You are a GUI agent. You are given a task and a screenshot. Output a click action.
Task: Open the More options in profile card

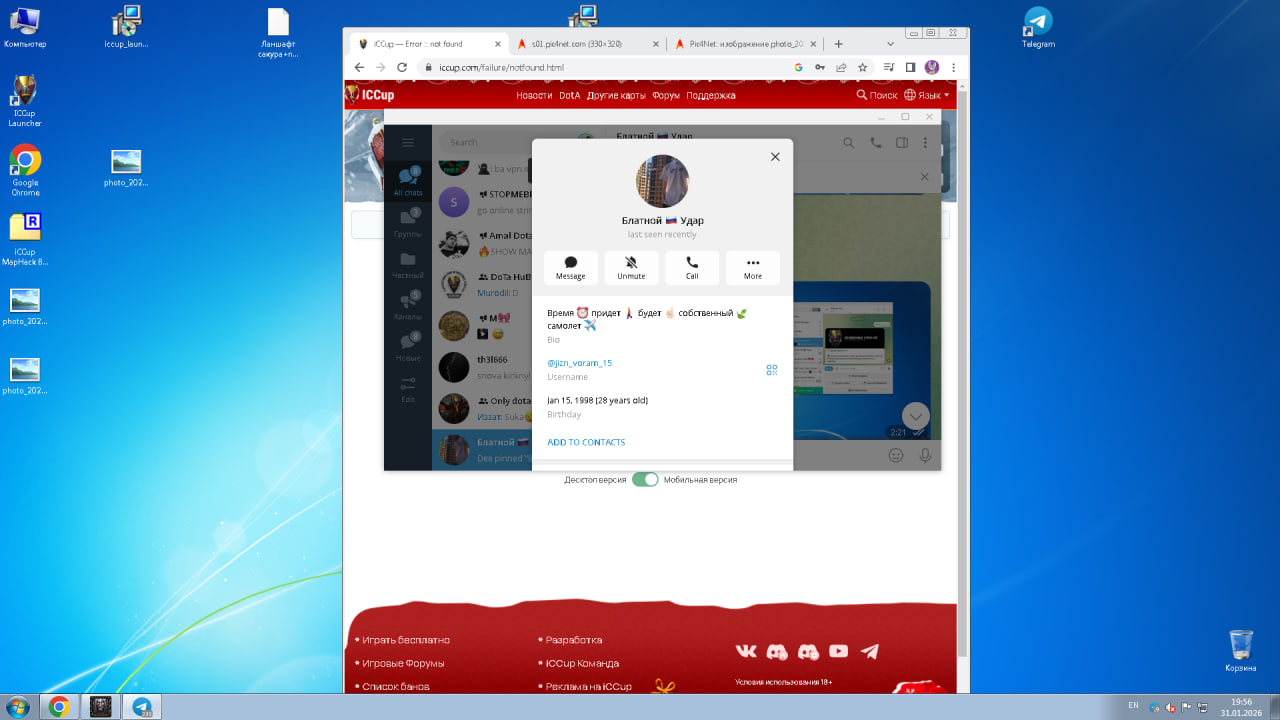[x=753, y=268]
